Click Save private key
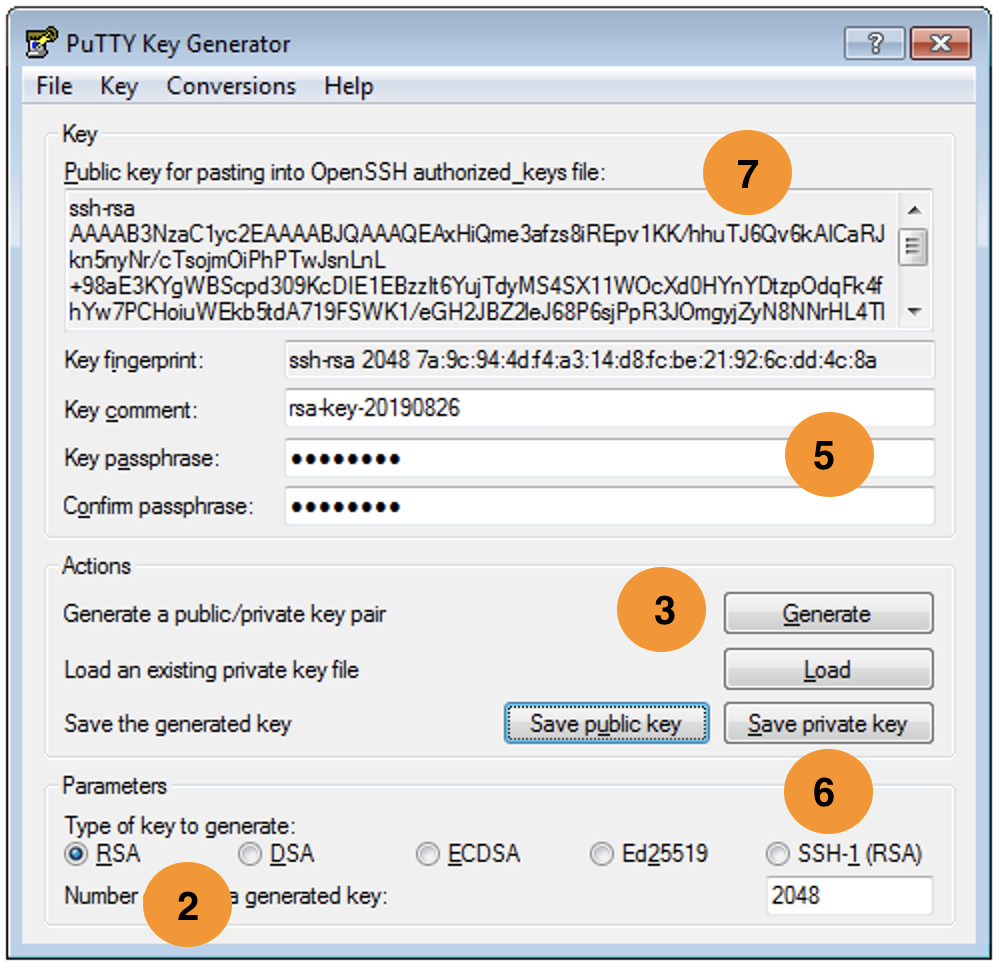Screen dimensions: 1002x968 tap(828, 723)
